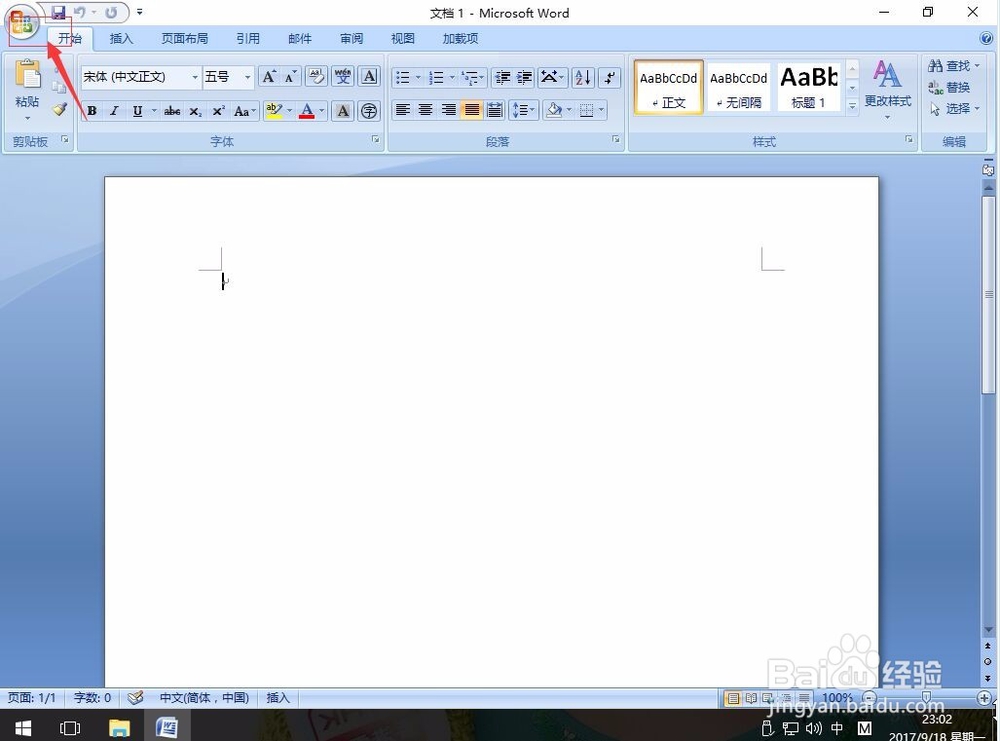Image resolution: width=1000 pixels, height=741 pixels.
Task: Open the font name dropdown 宋体
Action: (195, 77)
